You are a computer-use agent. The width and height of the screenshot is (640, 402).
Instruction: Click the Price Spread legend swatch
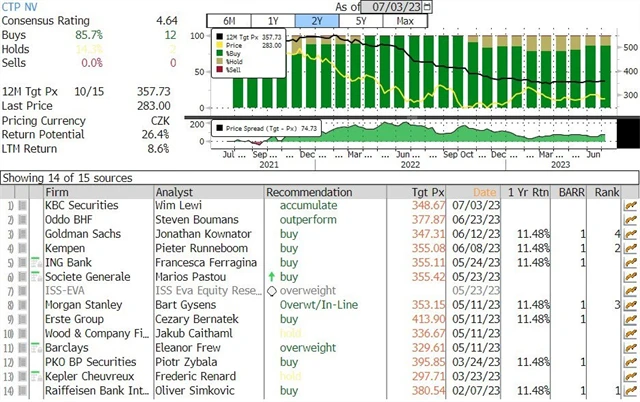[x=219, y=128]
